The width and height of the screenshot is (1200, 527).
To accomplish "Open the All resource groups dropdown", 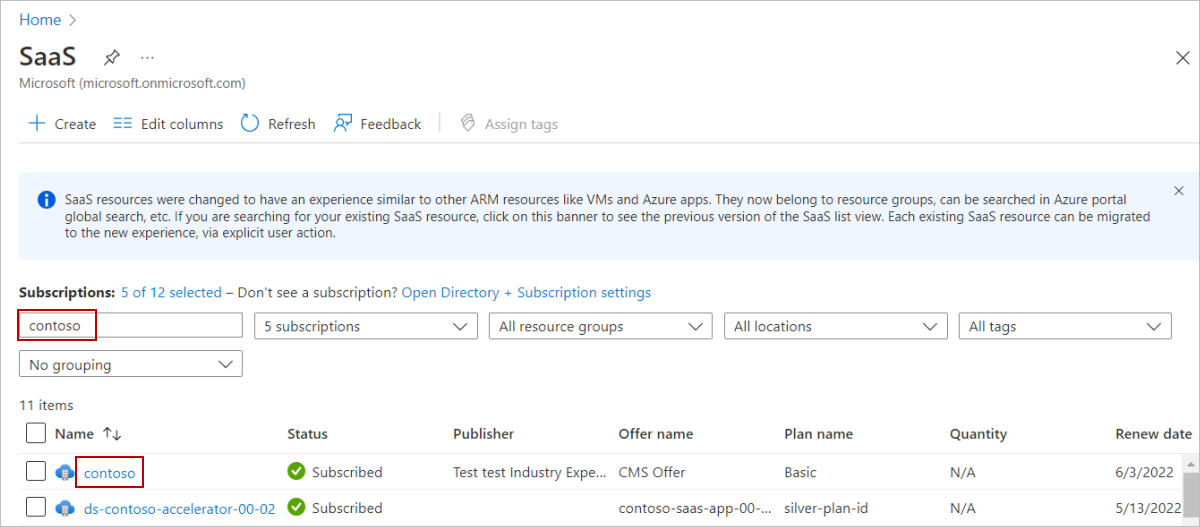I will point(600,326).
